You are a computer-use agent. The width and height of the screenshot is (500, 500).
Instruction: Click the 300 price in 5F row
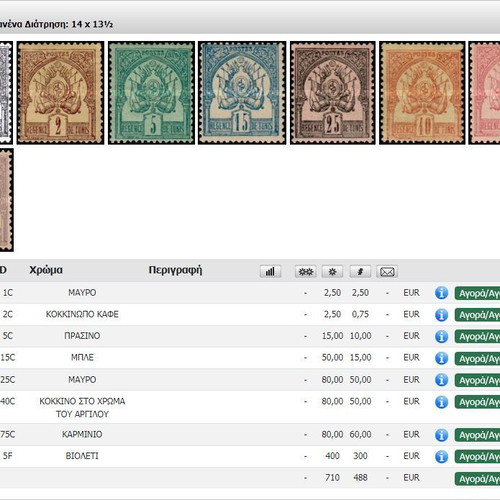(360, 456)
